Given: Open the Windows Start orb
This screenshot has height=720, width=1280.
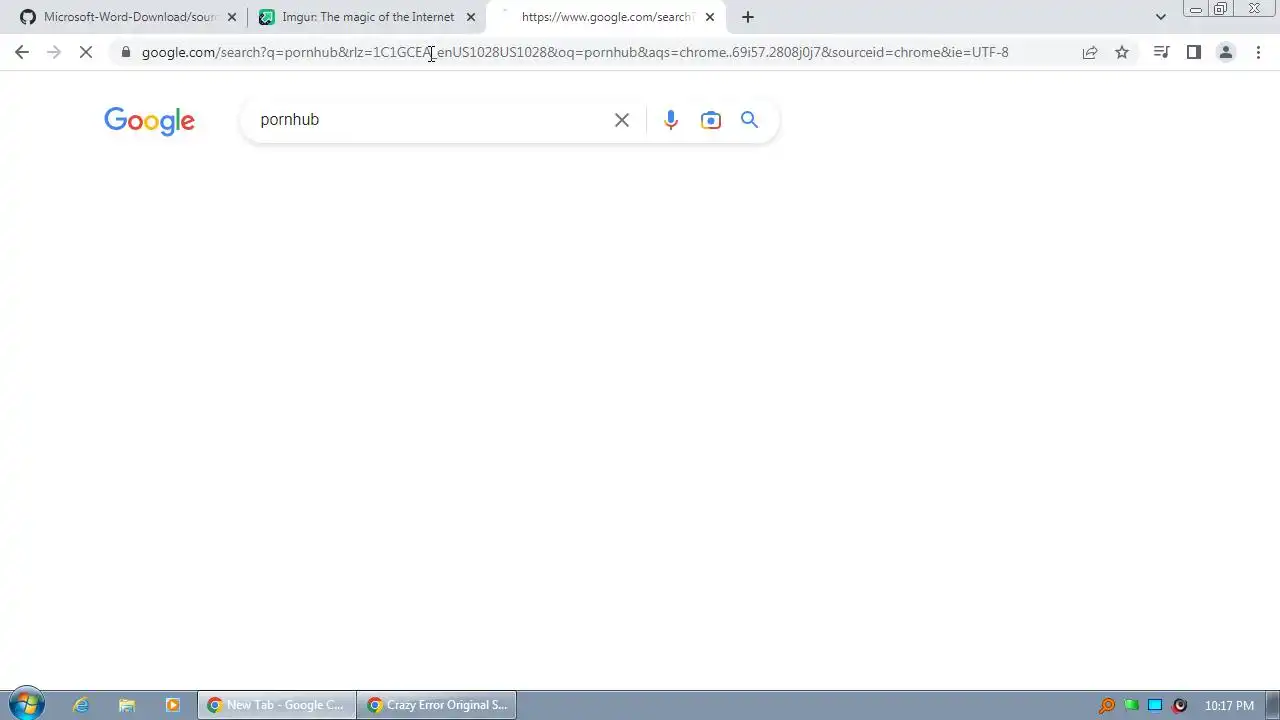Looking at the screenshot, I should pyautogui.click(x=26, y=704).
